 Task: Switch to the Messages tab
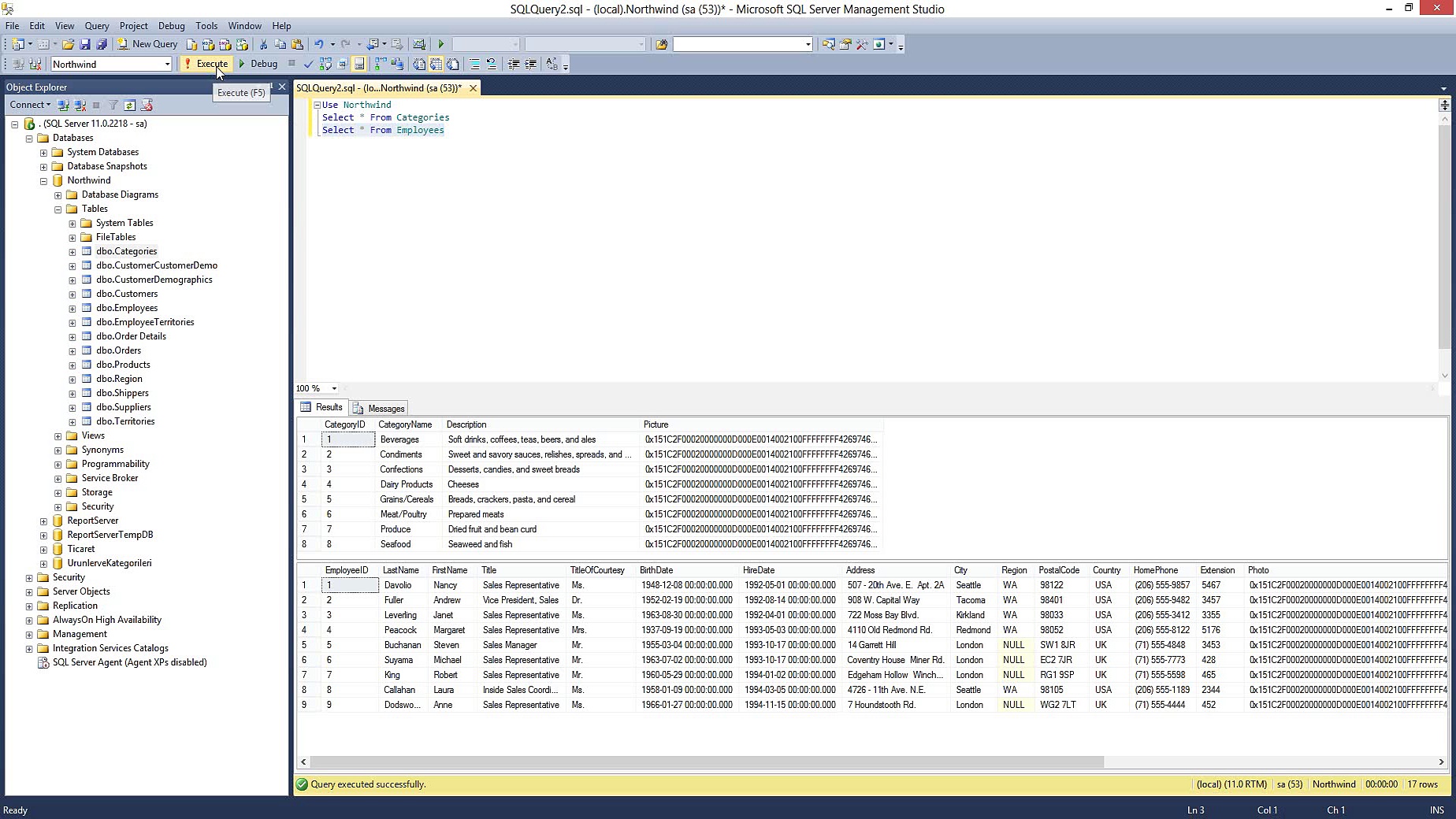(379, 408)
